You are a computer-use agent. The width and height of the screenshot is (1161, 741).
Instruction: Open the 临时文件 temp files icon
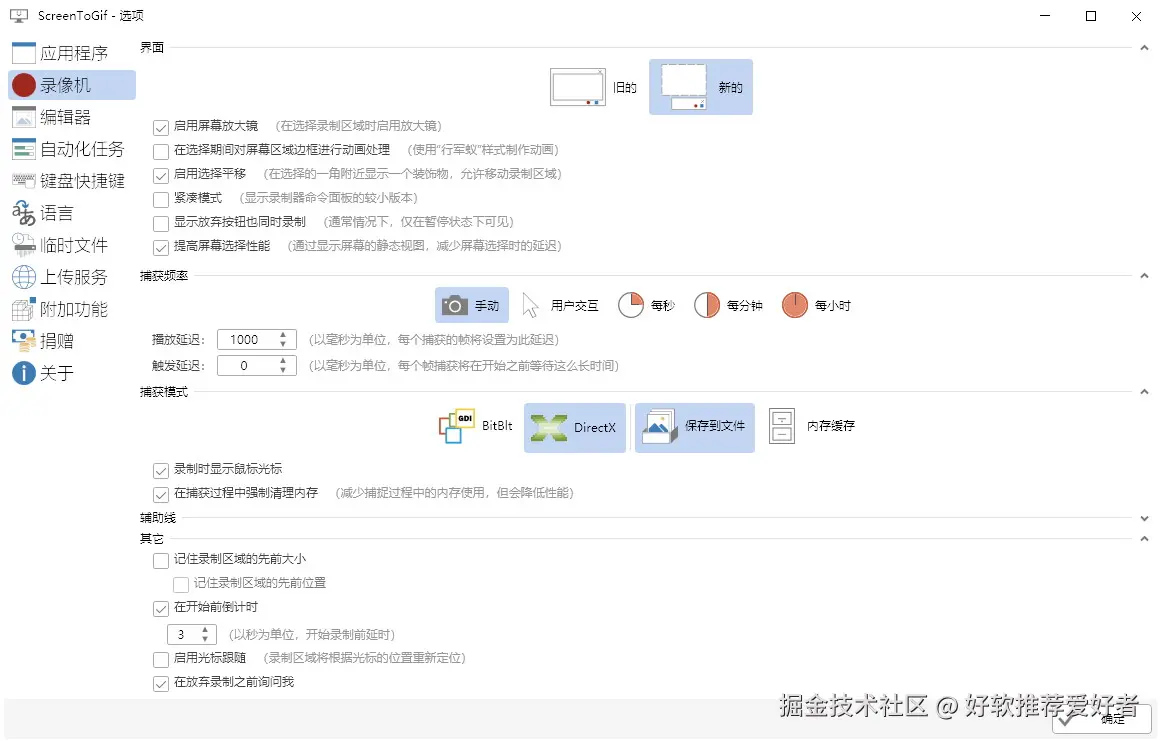pos(24,245)
